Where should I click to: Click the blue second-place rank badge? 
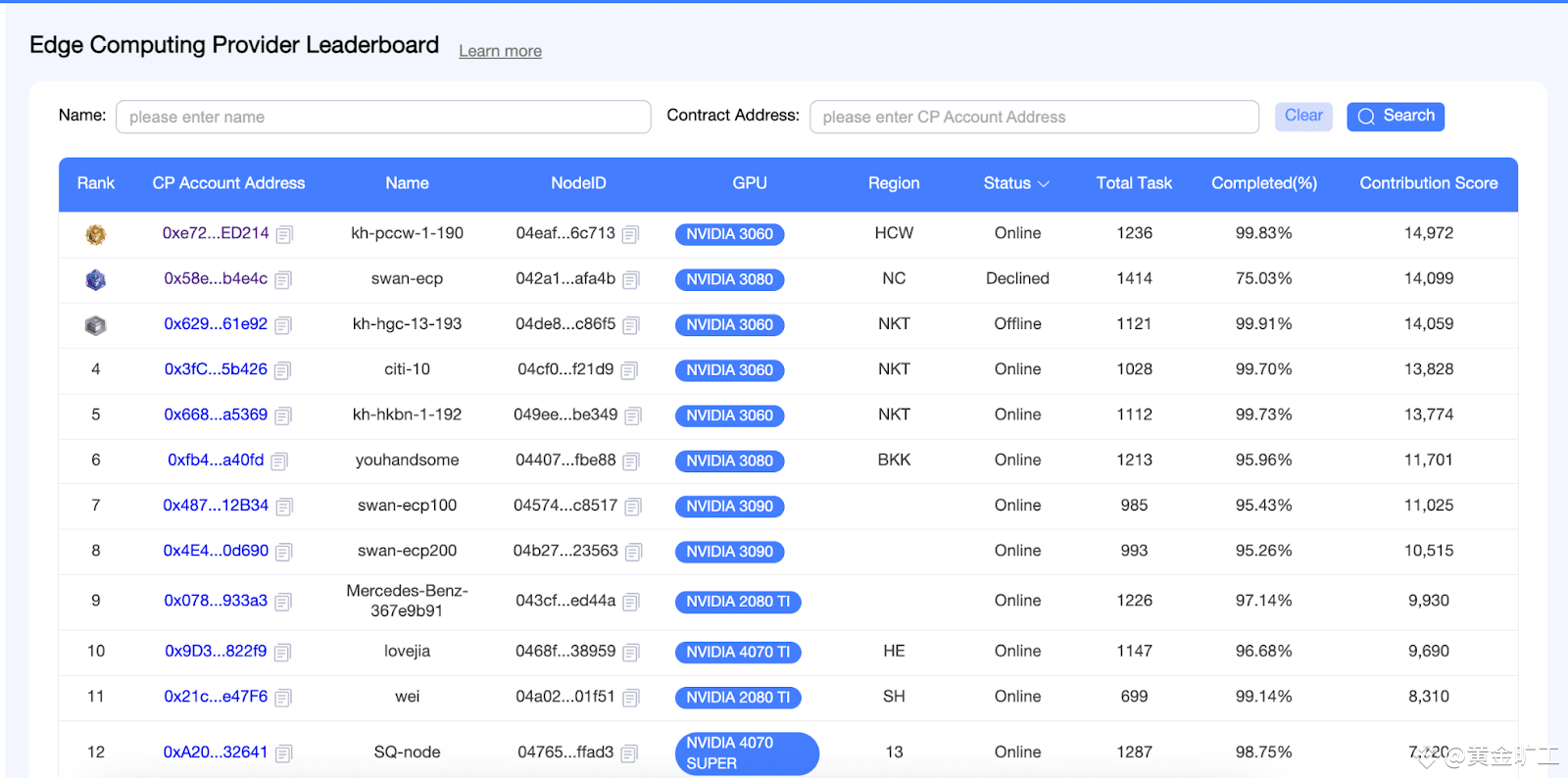pos(95,280)
